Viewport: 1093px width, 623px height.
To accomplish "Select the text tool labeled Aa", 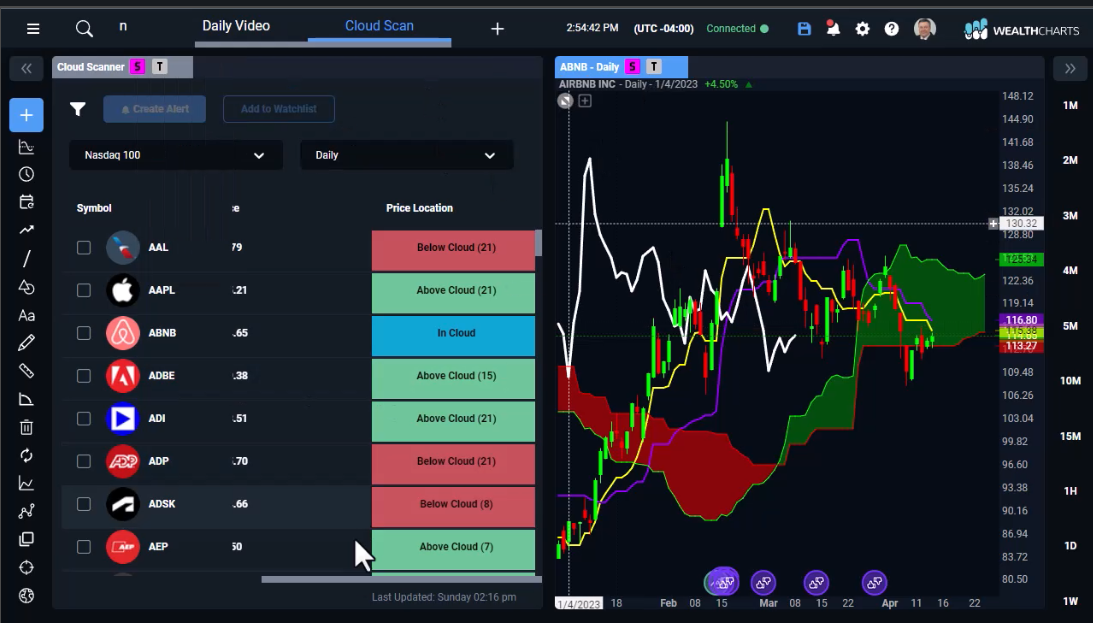I will (x=26, y=316).
